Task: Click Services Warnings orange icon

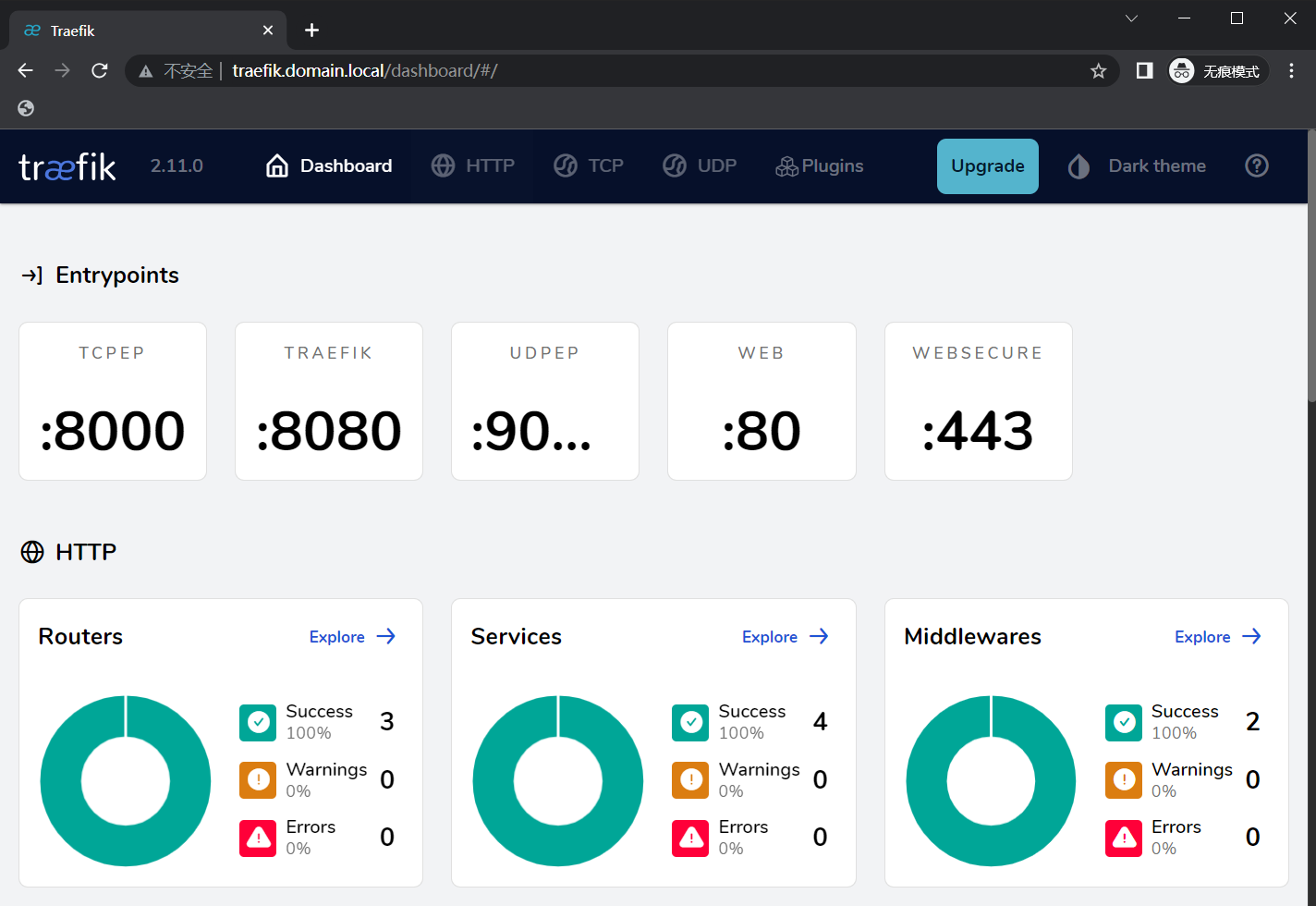Action: point(690,780)
